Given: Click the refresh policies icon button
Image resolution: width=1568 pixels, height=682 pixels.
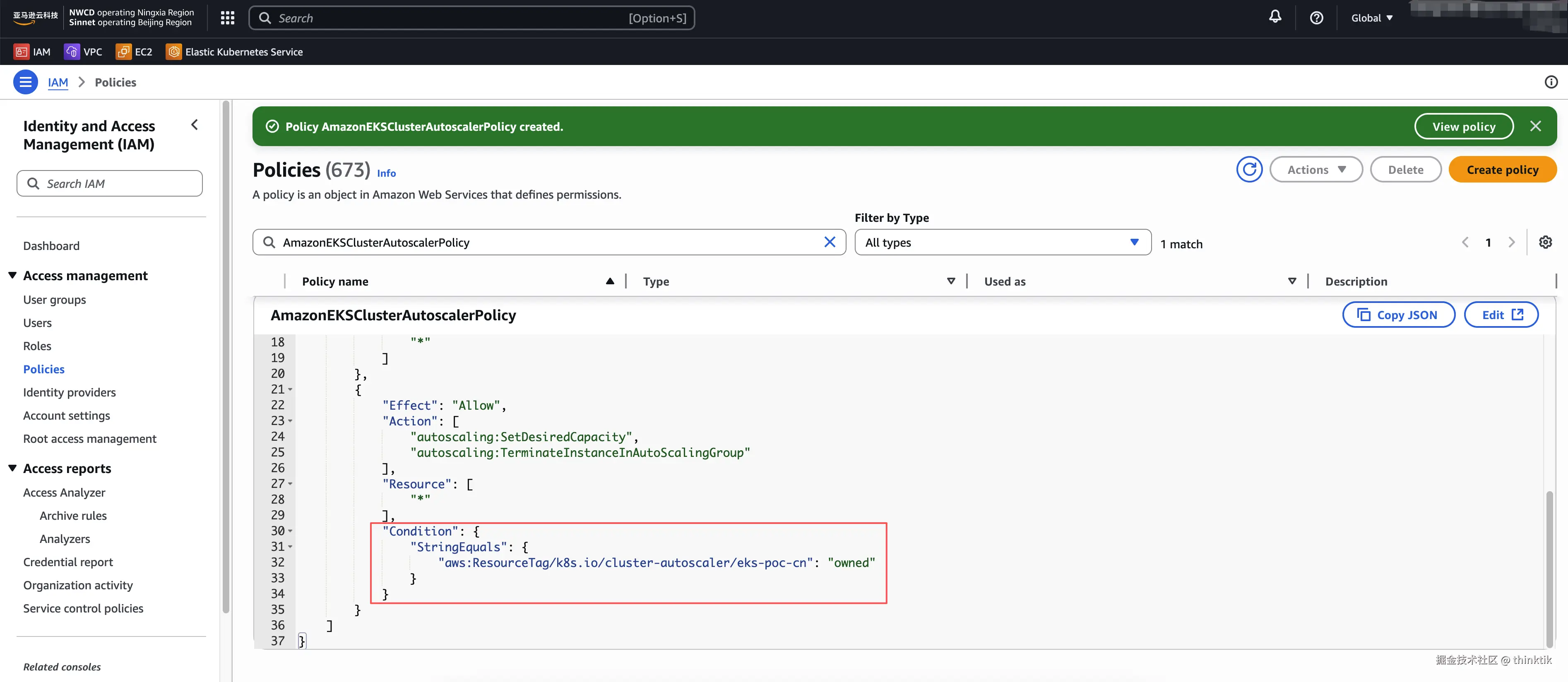Looking at the screenshot, I should tap(1249, 170).
